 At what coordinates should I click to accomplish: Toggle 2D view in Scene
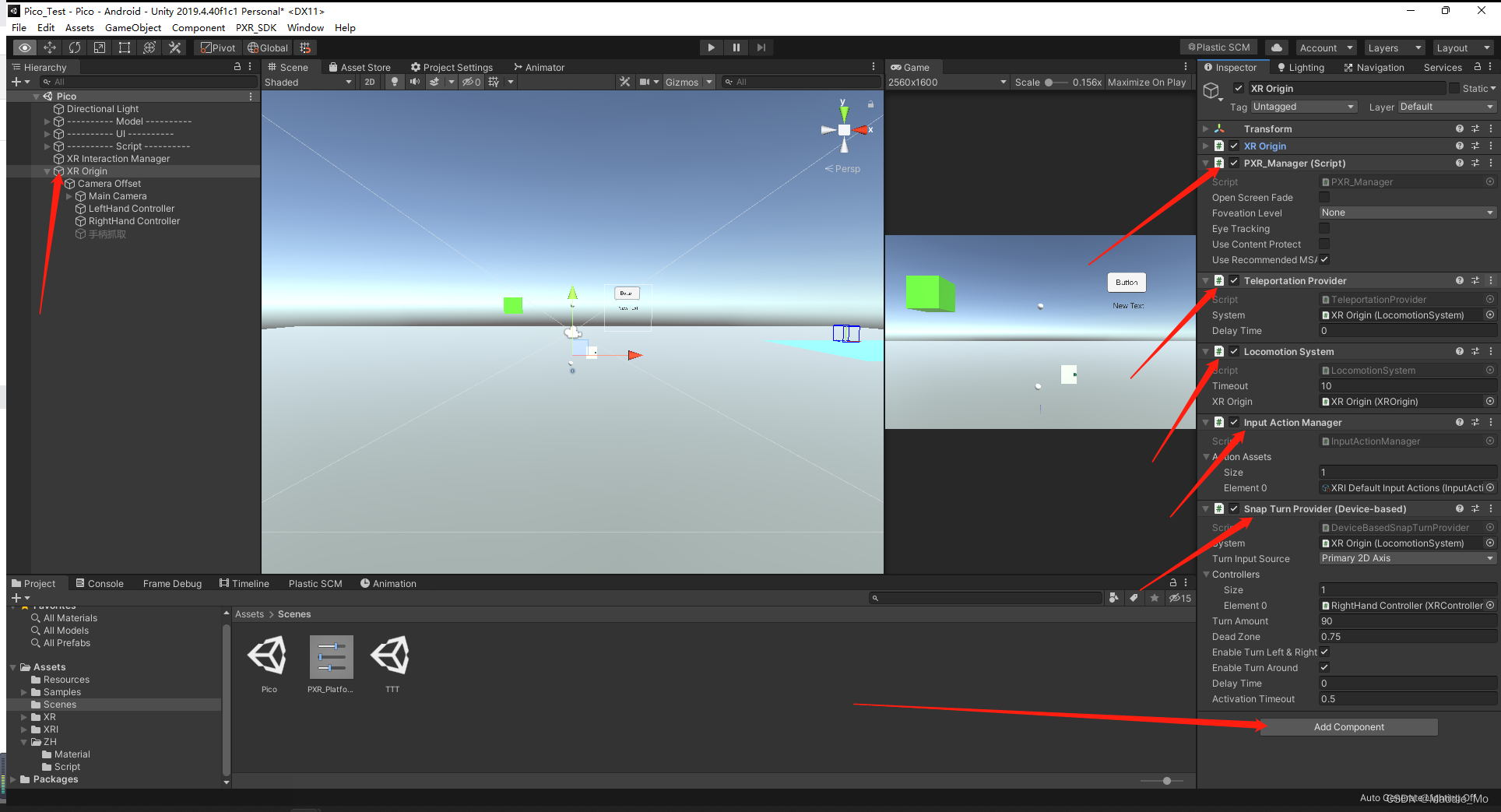pyautogui.click(x=370, y=82)
